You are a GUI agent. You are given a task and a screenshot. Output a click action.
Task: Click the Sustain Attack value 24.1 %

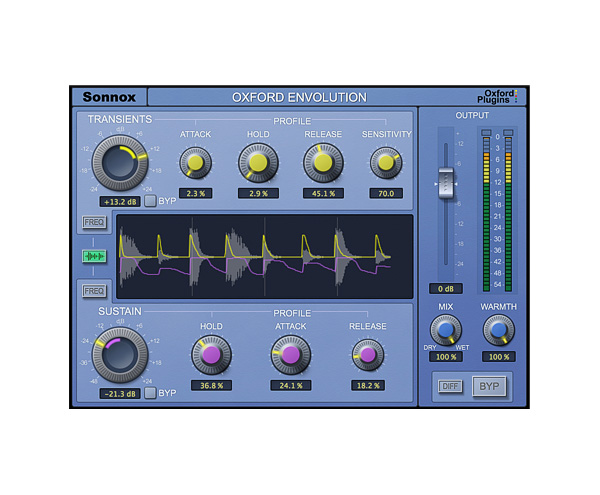point(291,385)
